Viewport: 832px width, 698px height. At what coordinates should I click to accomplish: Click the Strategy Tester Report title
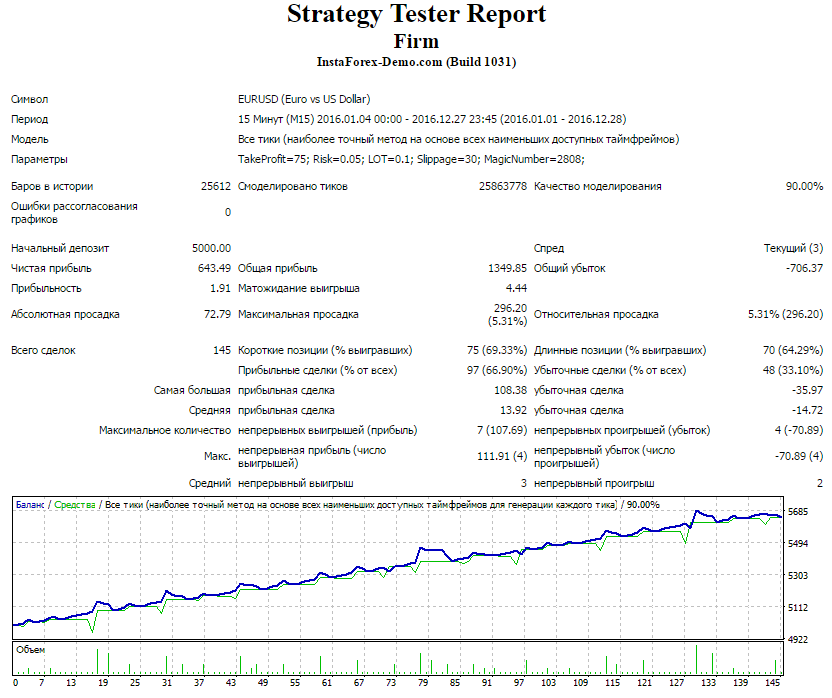[x=417, y=15]
